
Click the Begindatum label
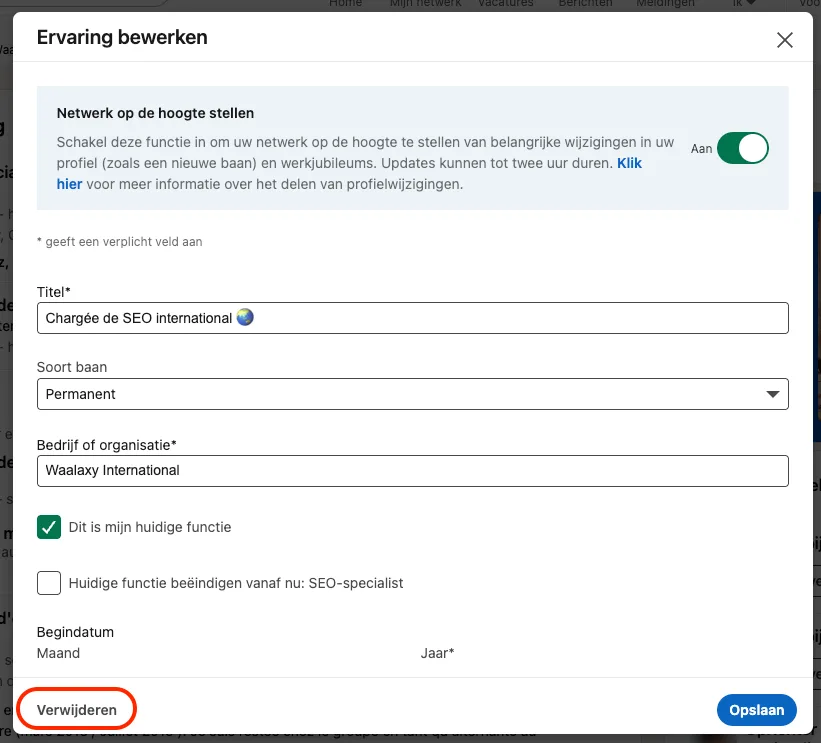click(x=75, y=632)
